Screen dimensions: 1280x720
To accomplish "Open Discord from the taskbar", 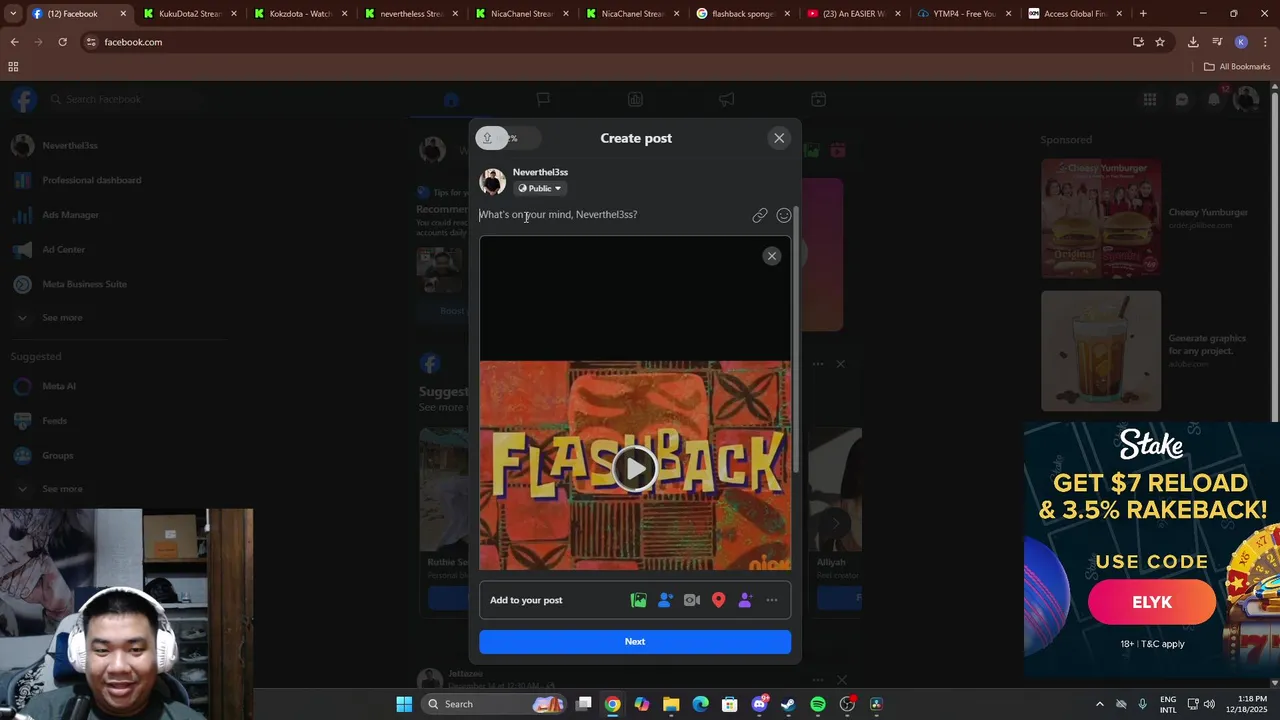I will tap(759, 704).
